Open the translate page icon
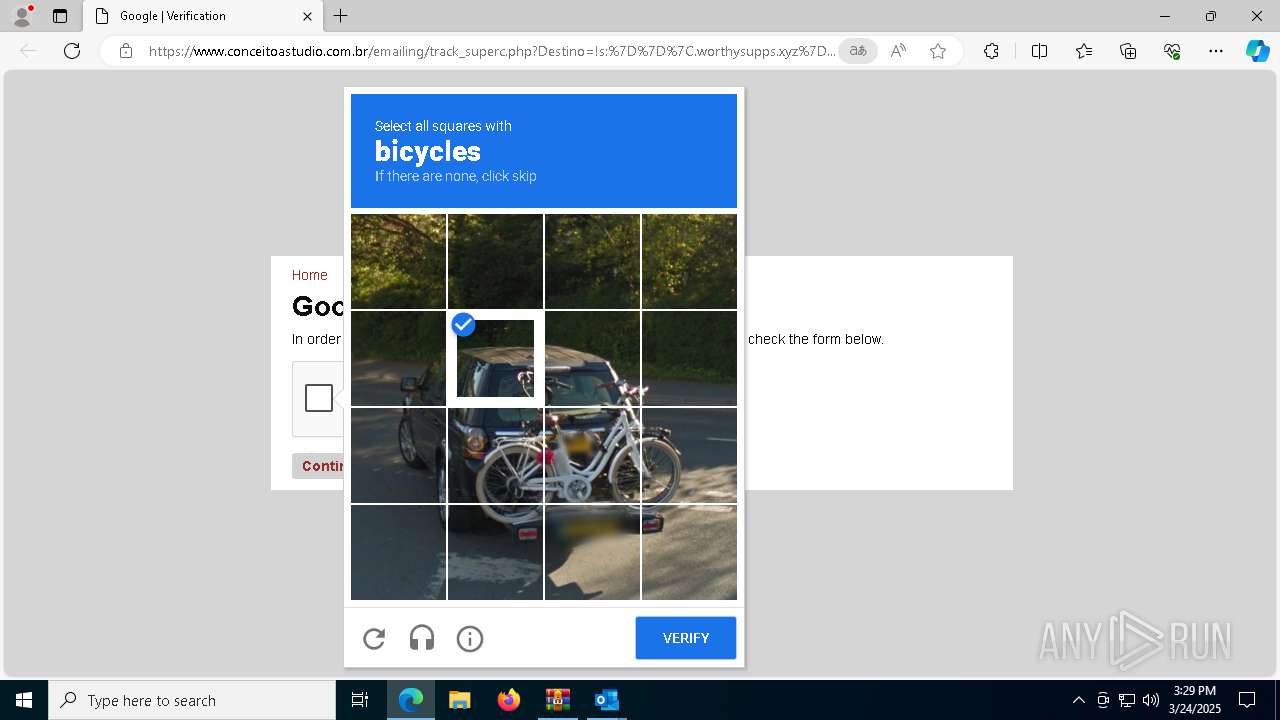The image size is (1280, 720). point(858,51)
